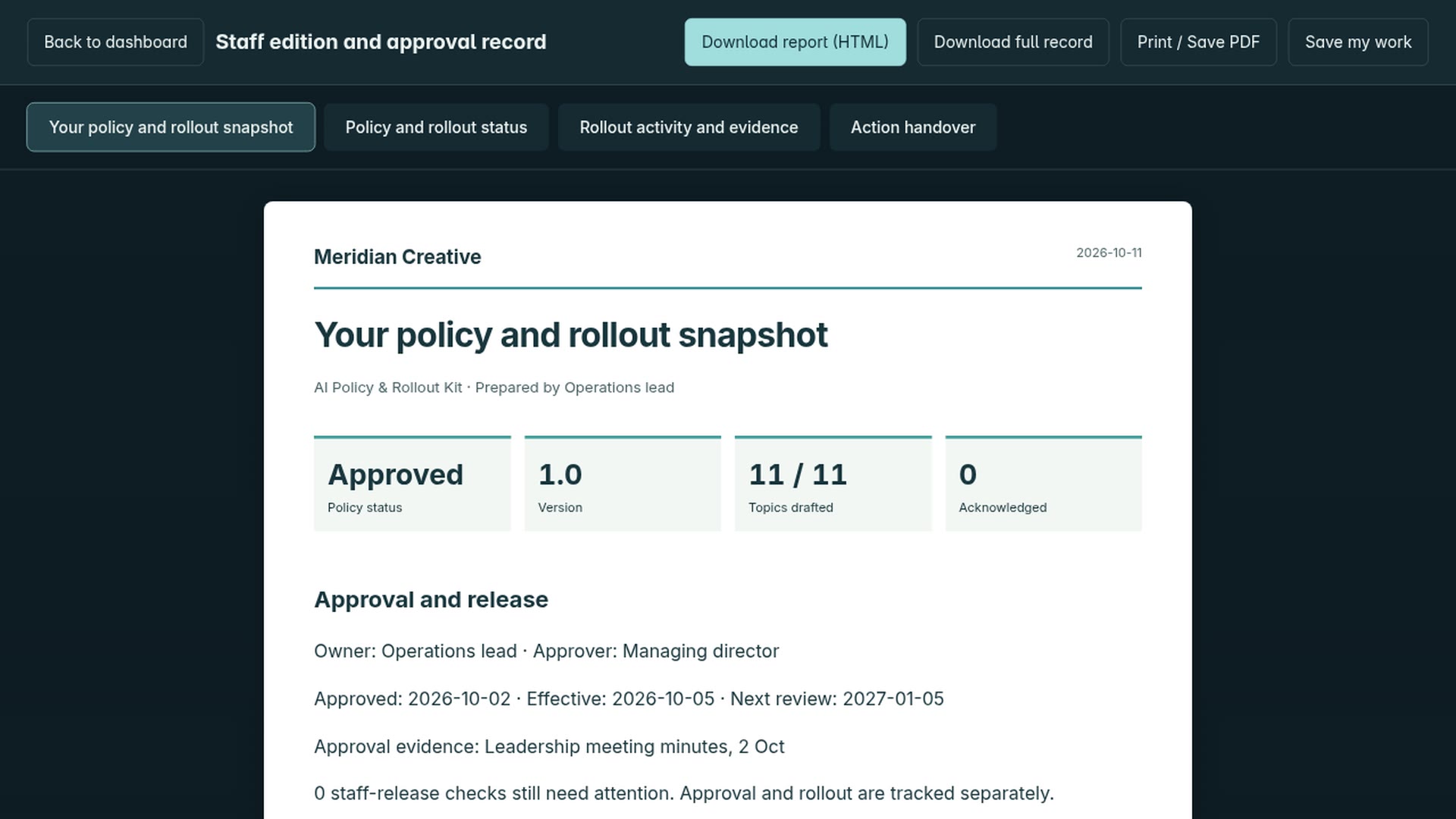Select the Version 1.0 card
Image resolution: width=1456 pixels, height=819 pixels.
[x=623, y=484]
